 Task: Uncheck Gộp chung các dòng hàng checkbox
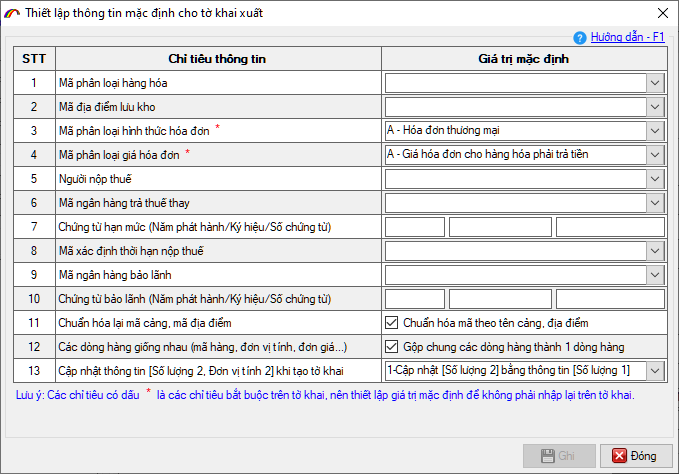click(392, 347)
